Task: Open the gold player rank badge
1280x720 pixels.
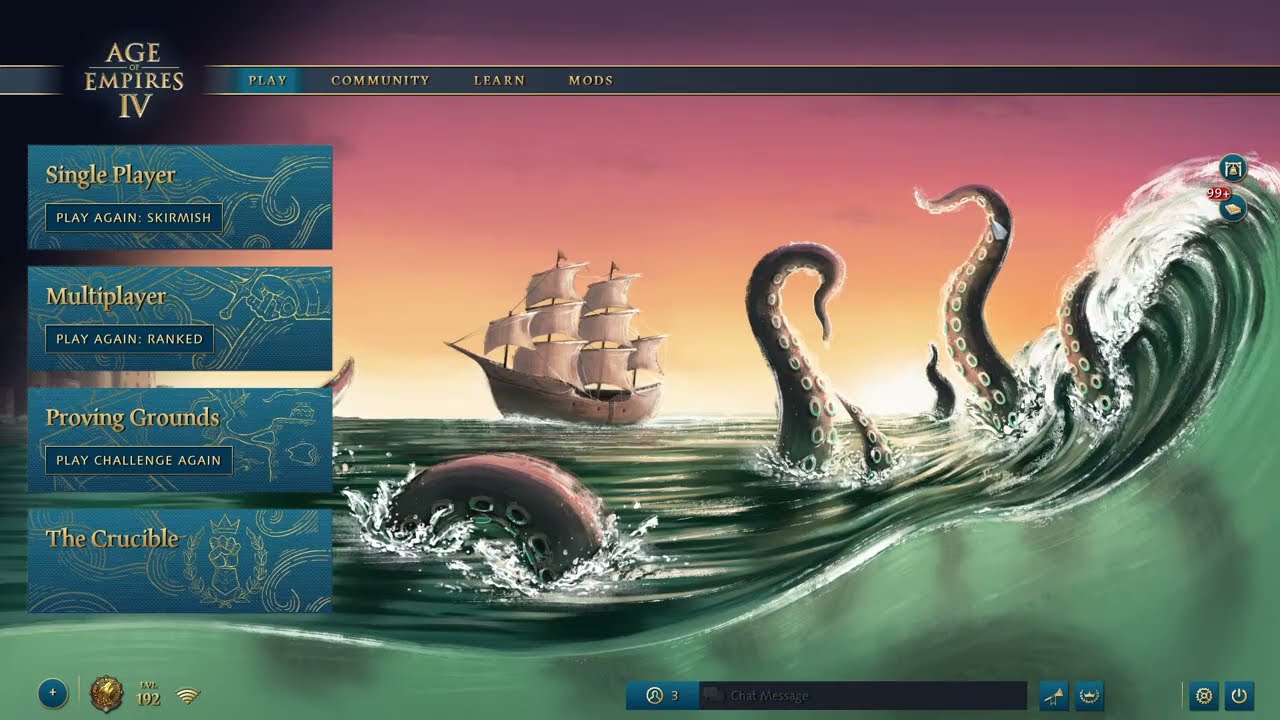Action: (x=107, y=694)
